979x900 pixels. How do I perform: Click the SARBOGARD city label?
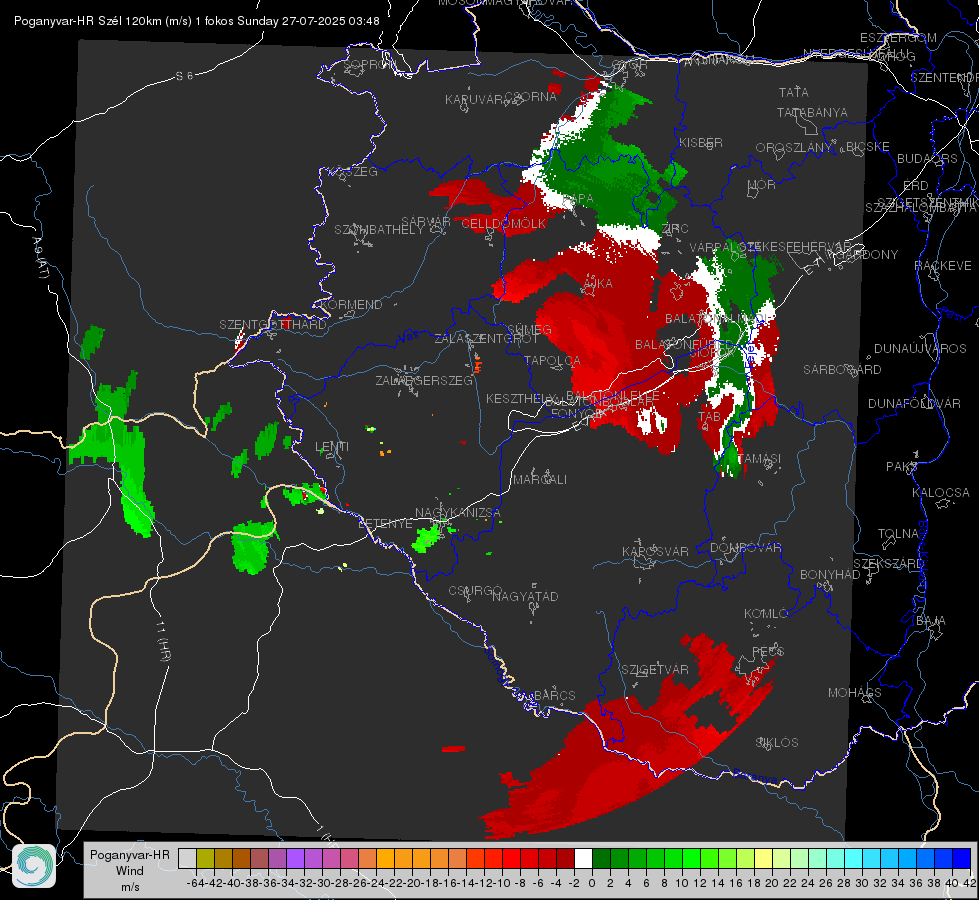coord(842,370)
